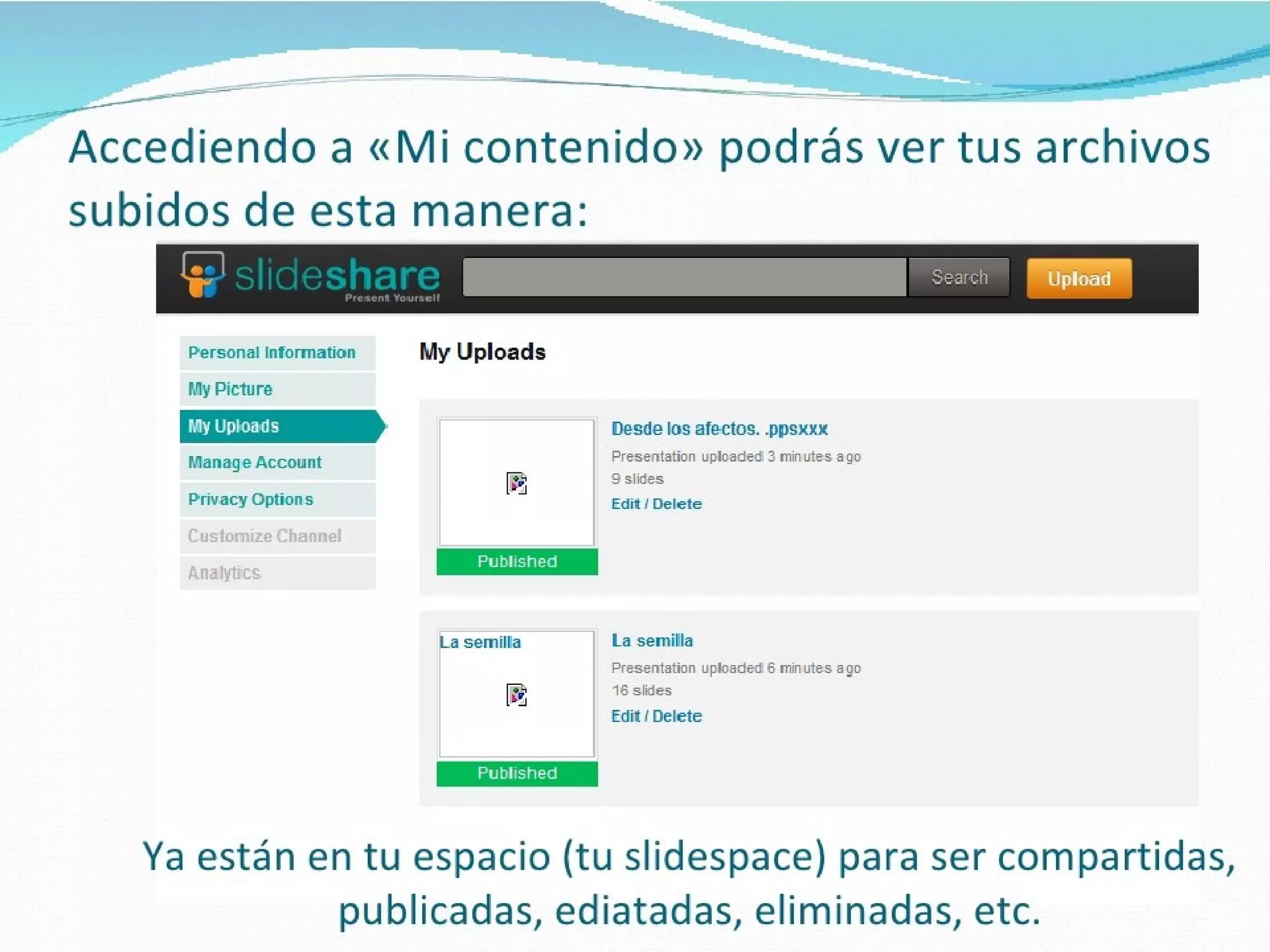Click Edit / Delete for first presentation

click(656, 504)
